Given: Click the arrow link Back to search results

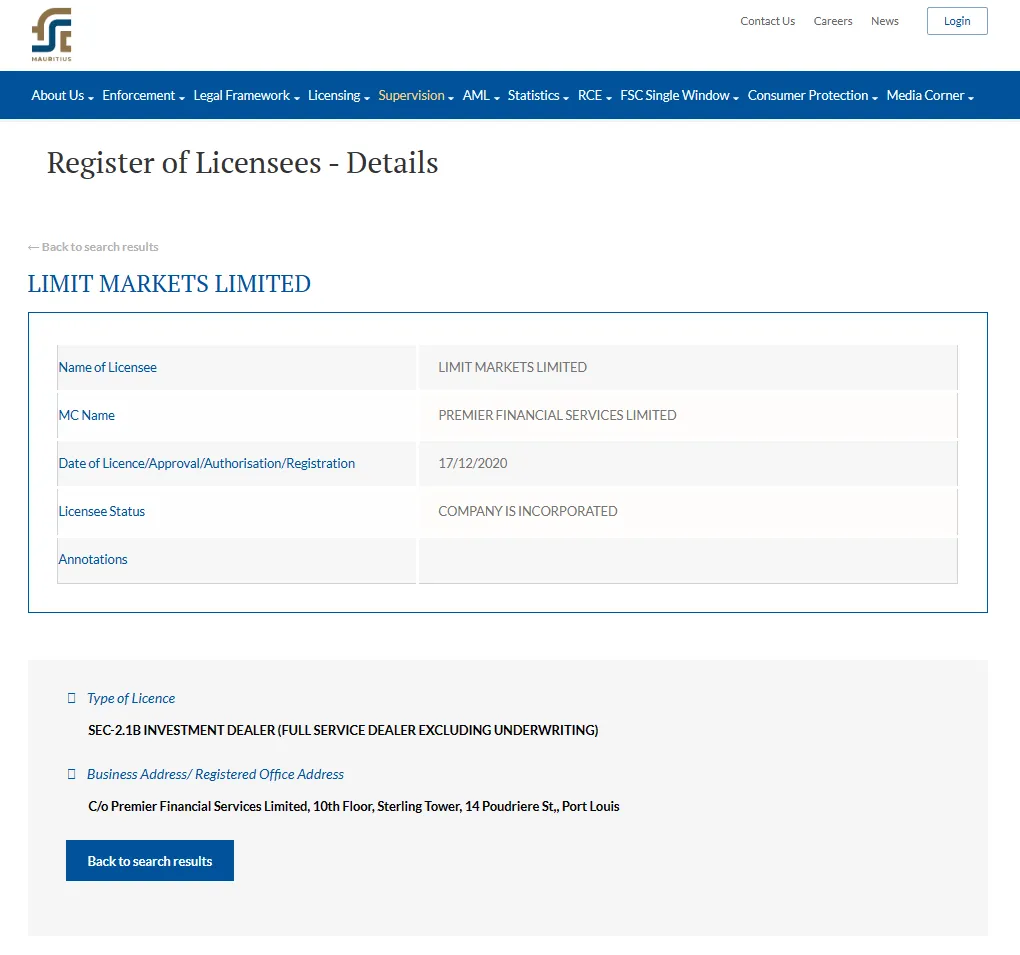Looking at the screenshot, I should click(x=93, y=247).
